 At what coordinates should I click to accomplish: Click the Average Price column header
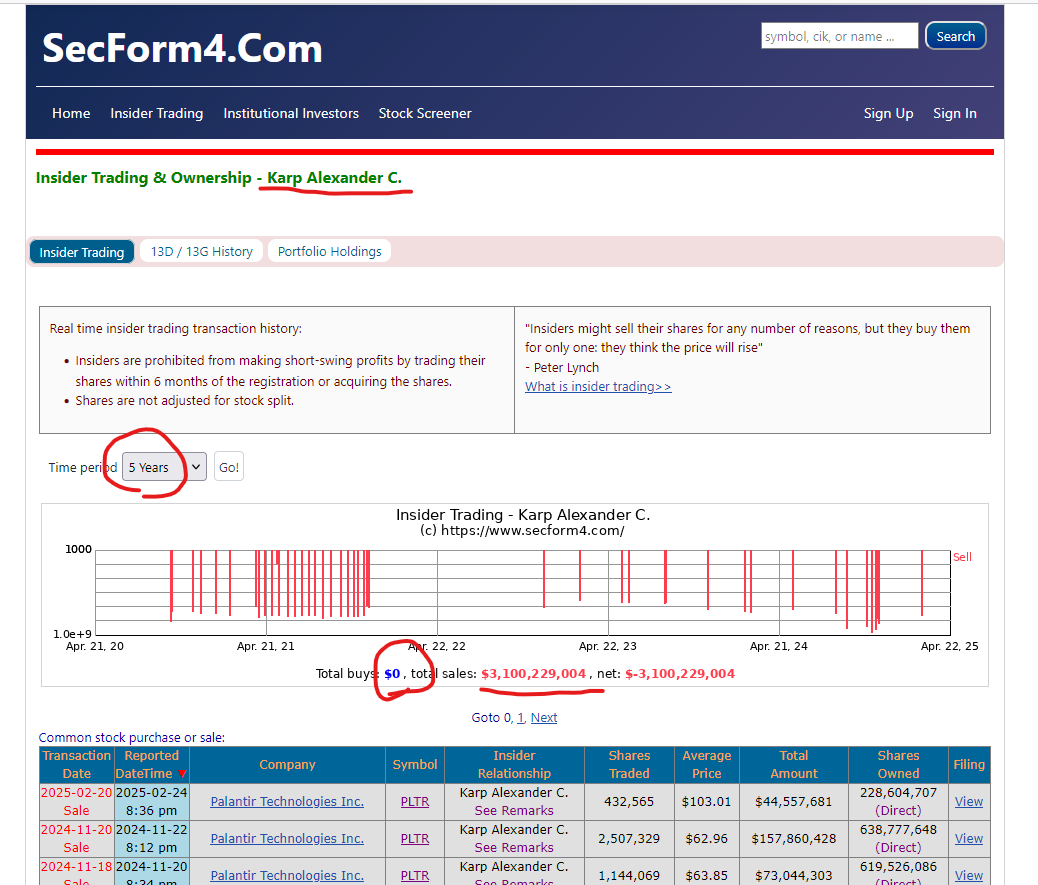(x=706, y=765)
